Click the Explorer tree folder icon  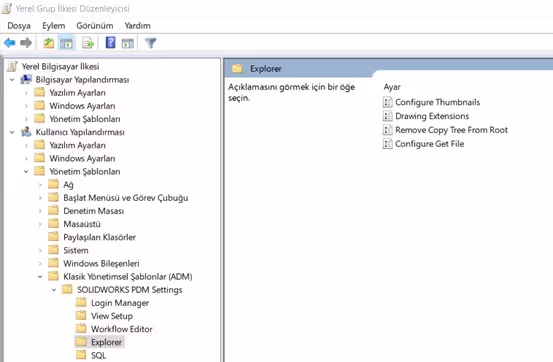click(81, 342)
